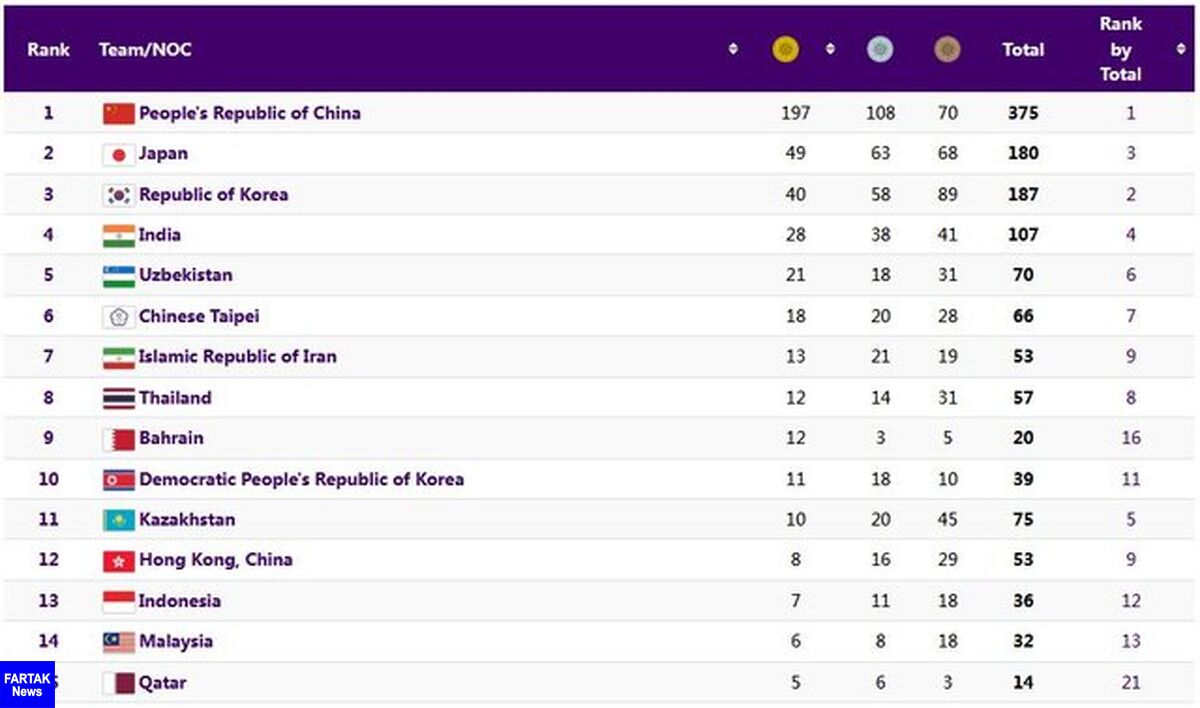This screenshot has height=708, width=1200.
Task: Click the Chinese Taipei flag icon
Action: (118, 316)
